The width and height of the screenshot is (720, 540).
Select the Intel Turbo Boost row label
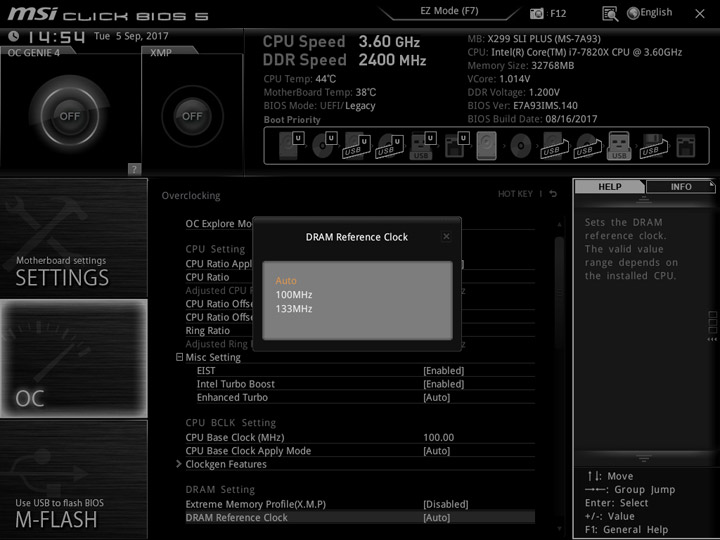click(236, 384)
